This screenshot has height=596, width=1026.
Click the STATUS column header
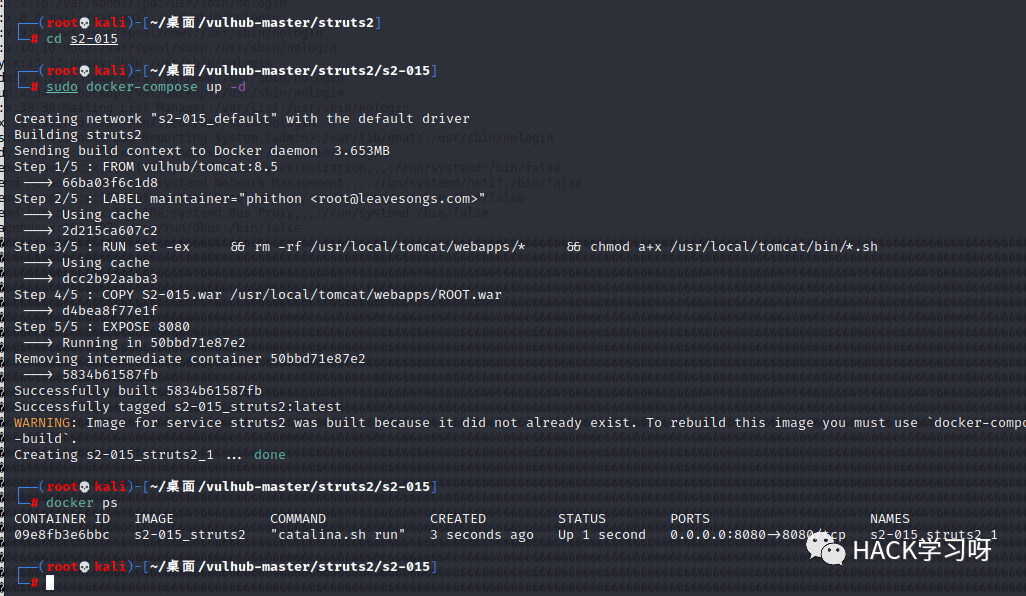click(x=582, y=519)
